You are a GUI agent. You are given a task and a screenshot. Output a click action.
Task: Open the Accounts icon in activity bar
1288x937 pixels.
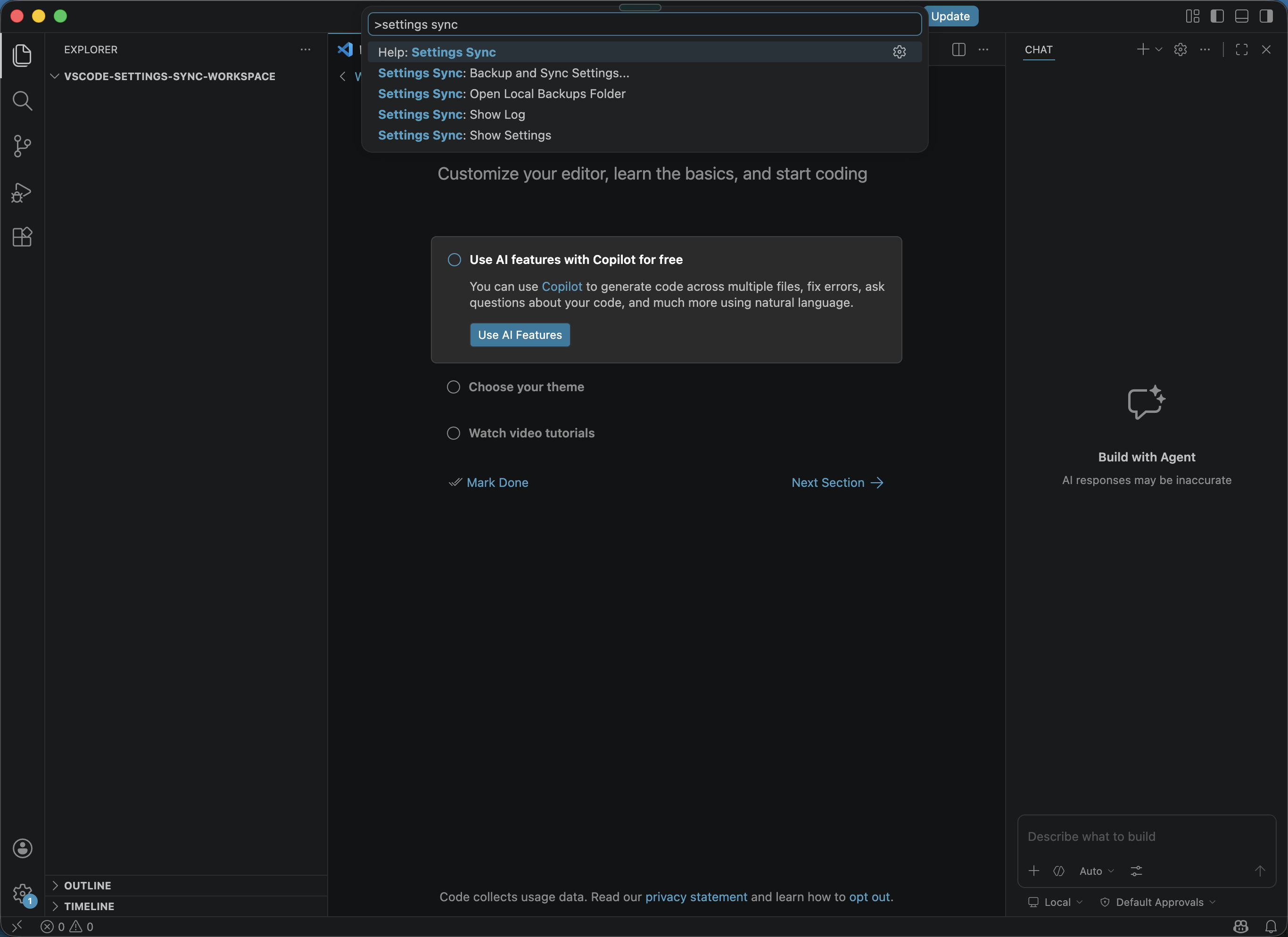pos(23,848)
